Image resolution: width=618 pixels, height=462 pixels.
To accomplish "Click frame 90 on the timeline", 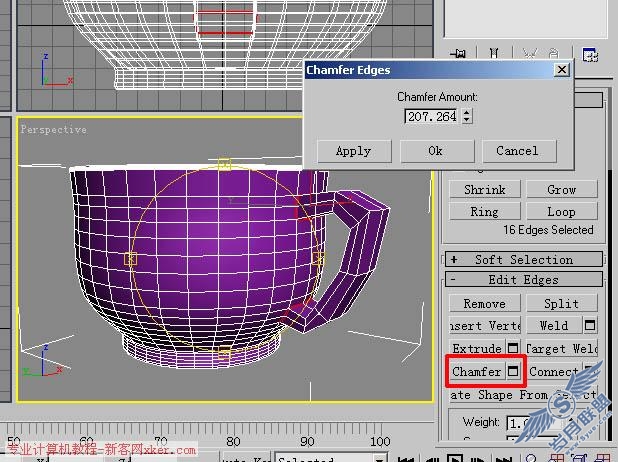I will tap(307, 441).
